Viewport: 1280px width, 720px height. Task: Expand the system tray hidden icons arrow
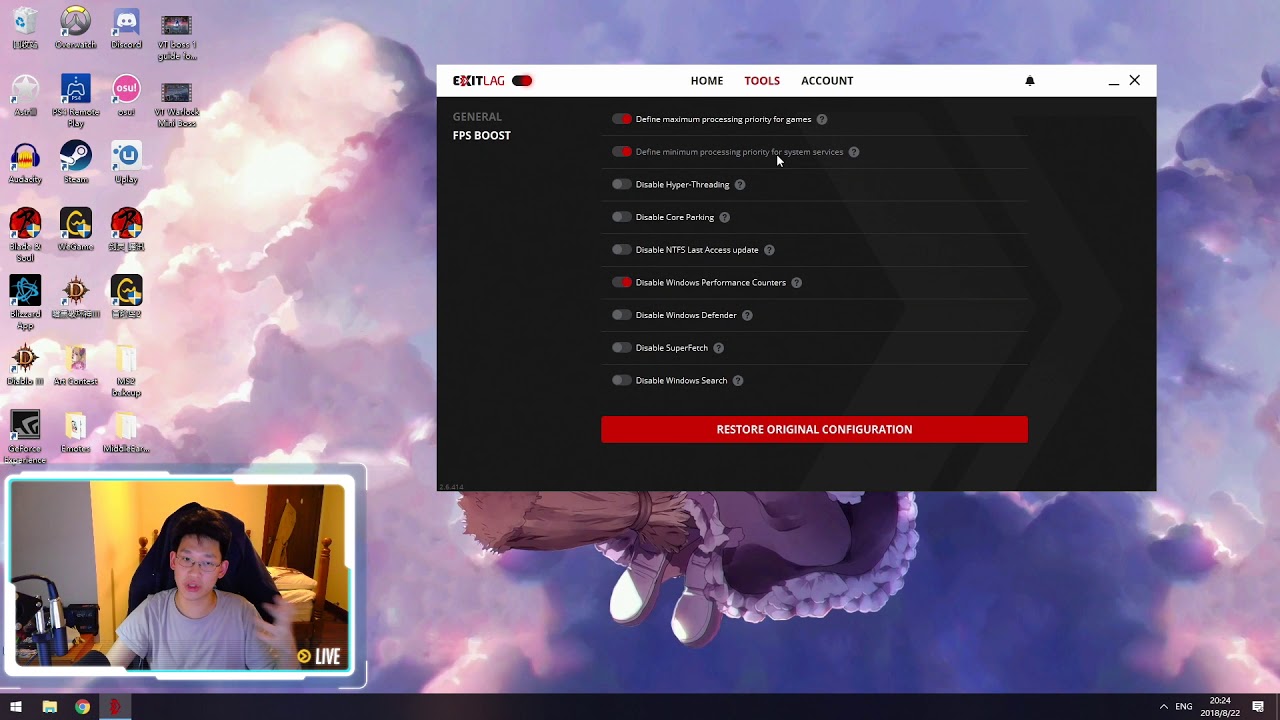1163,707
